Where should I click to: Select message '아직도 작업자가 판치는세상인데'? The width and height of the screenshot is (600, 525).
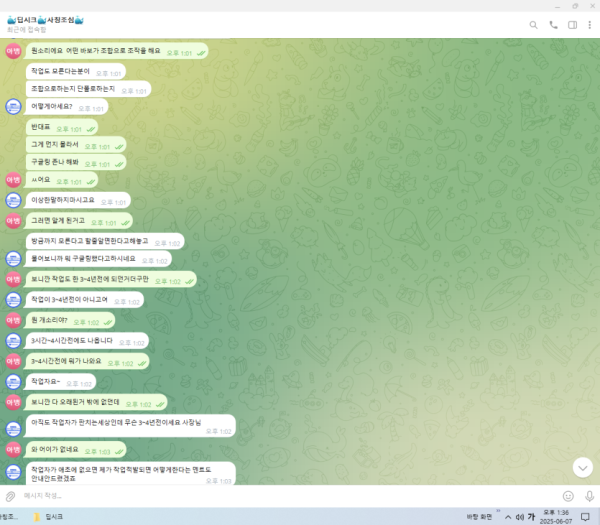click(130, 426)
